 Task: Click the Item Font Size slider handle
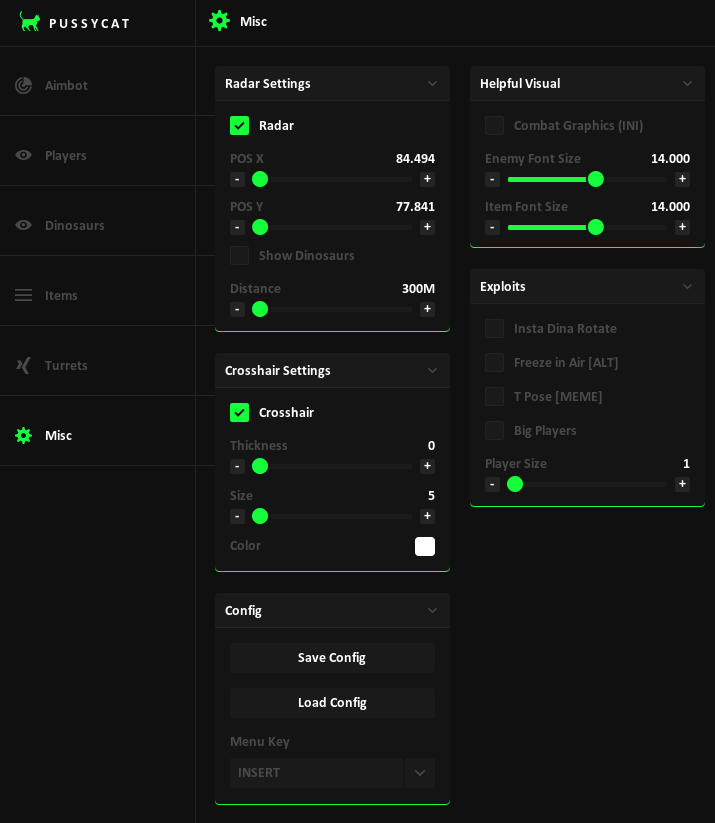[x=596, y=227]
